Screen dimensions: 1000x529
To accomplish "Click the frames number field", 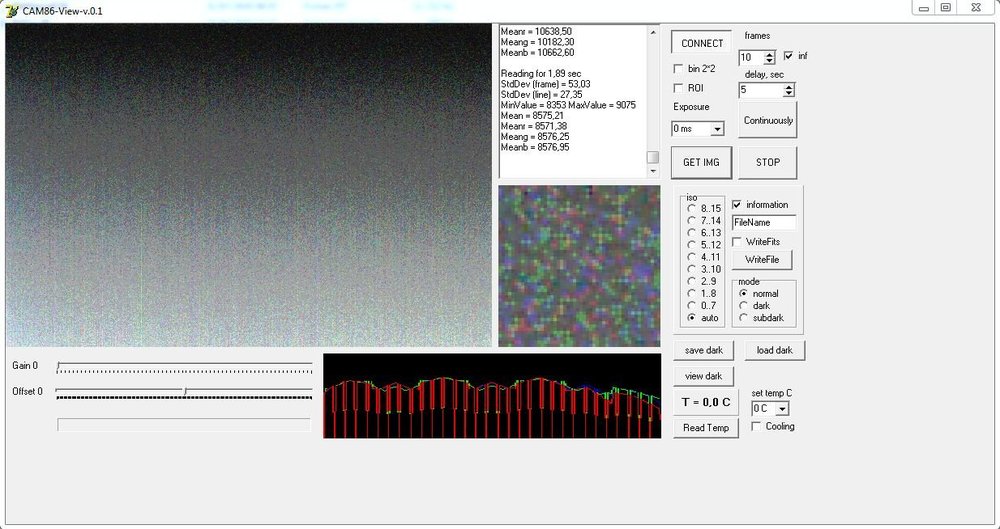I will tap(751, 57).
